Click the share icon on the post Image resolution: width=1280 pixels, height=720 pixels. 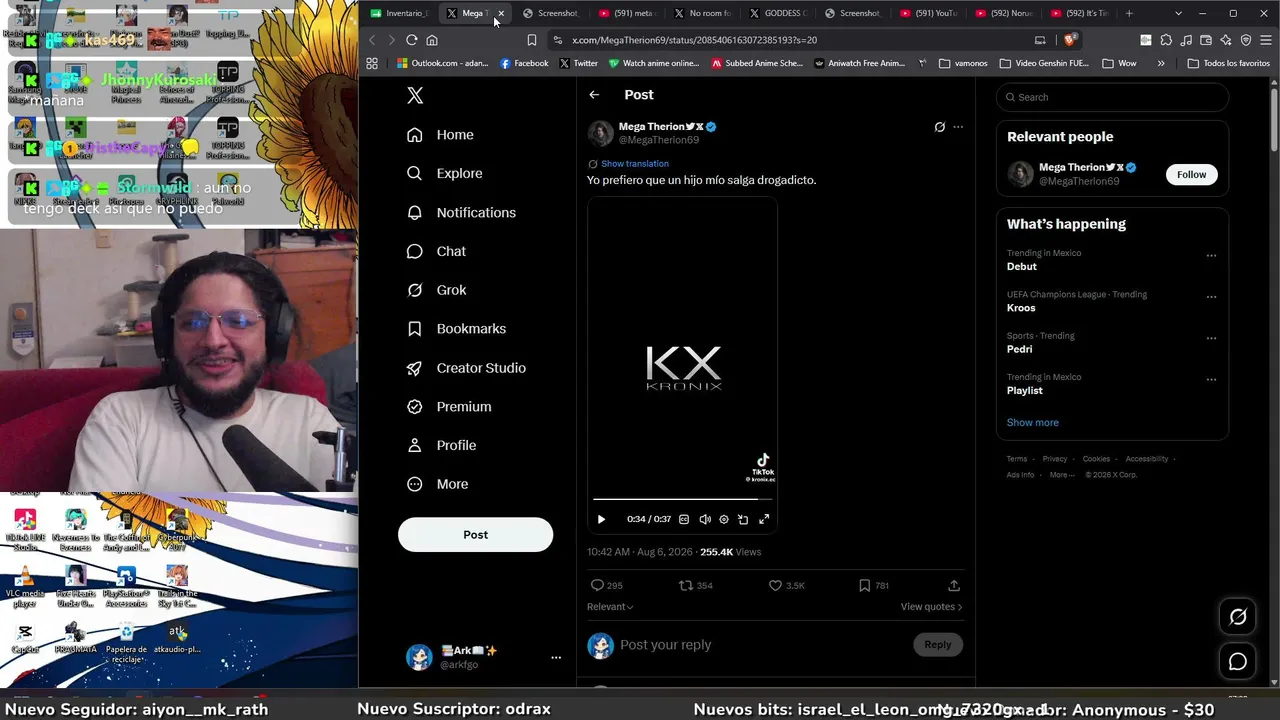pyautogui.click(x=954, y=585)
